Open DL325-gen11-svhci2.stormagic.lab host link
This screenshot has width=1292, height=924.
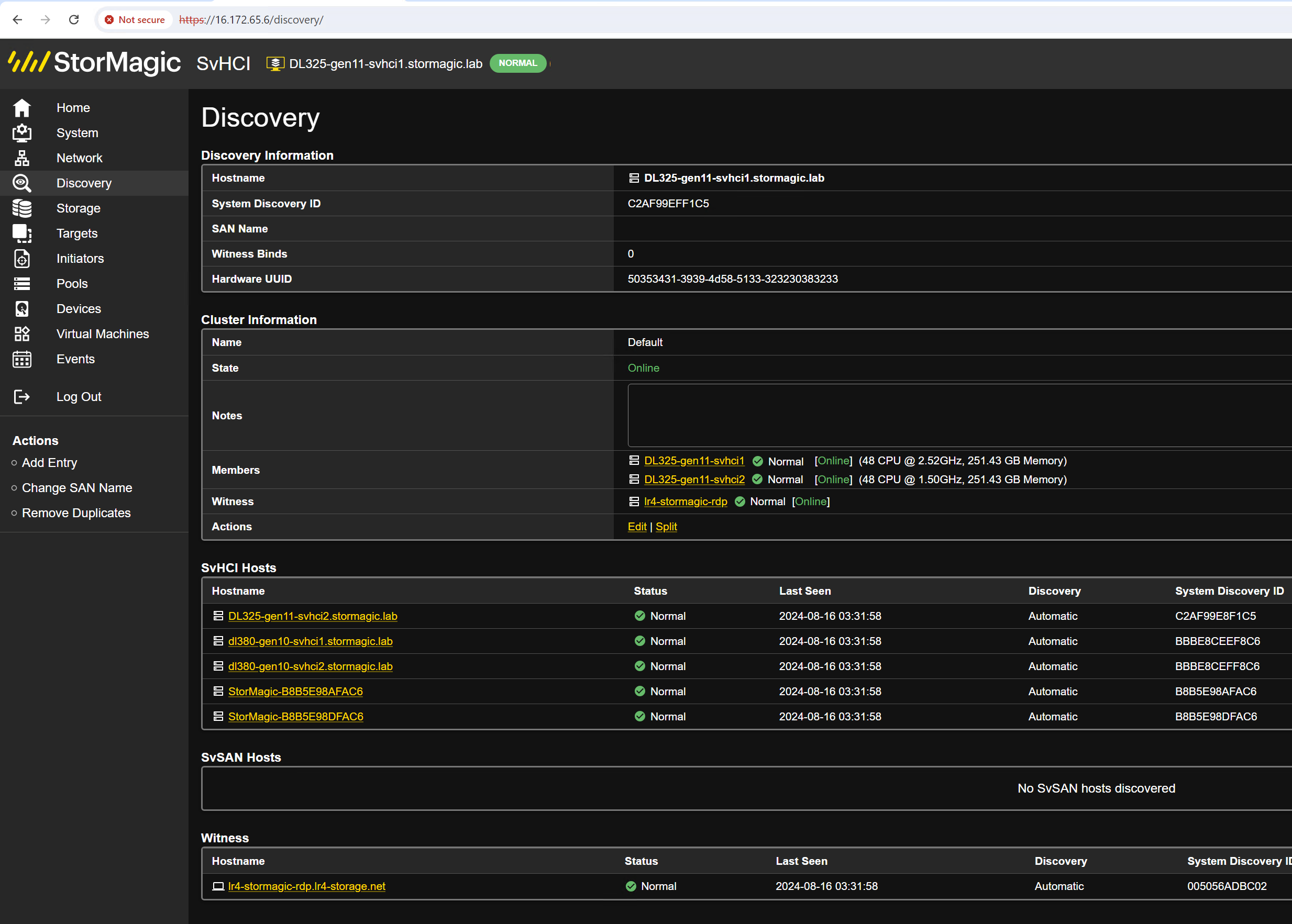(x=313, y=616)
